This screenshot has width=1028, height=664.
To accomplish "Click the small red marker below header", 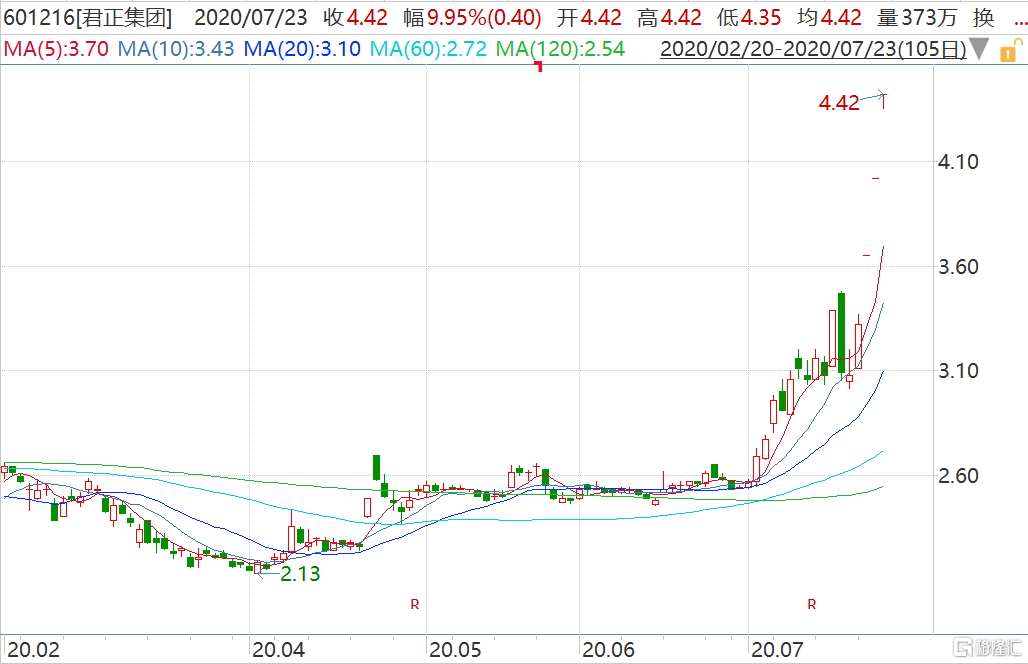I will [539, 66].
